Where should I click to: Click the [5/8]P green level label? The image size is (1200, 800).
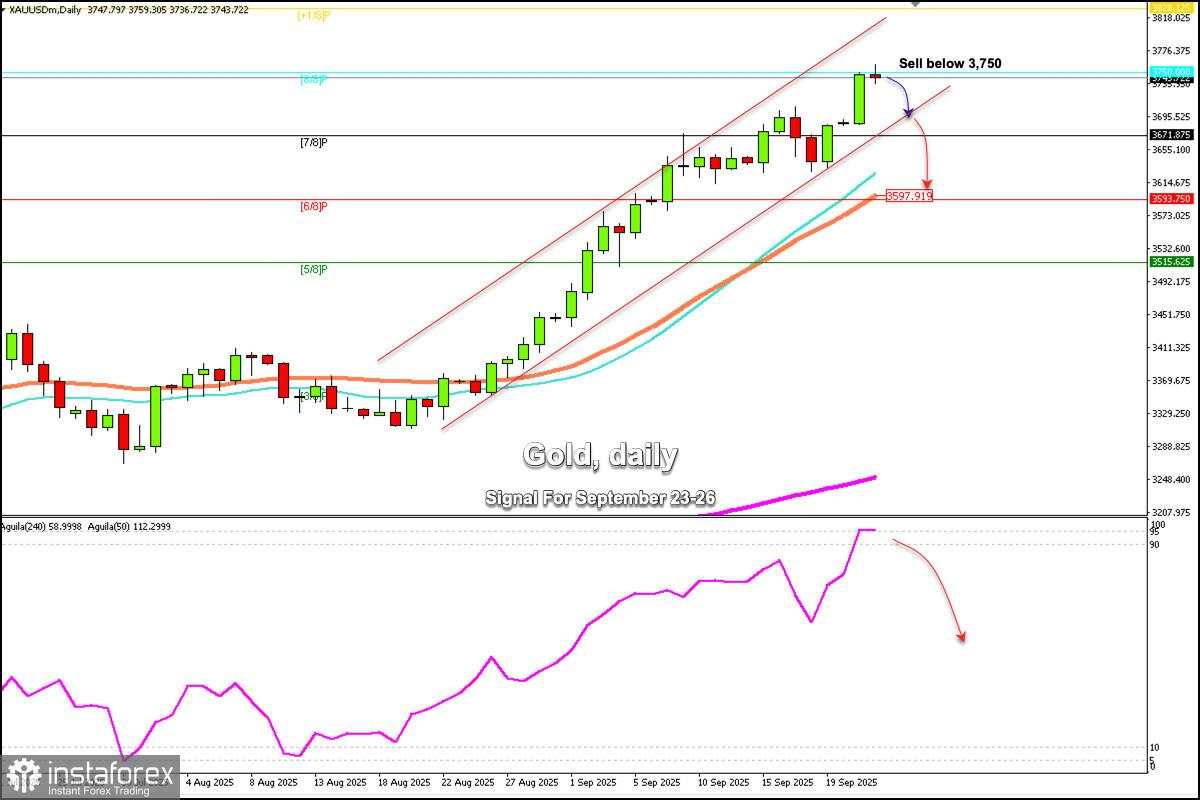click(312, 268)
